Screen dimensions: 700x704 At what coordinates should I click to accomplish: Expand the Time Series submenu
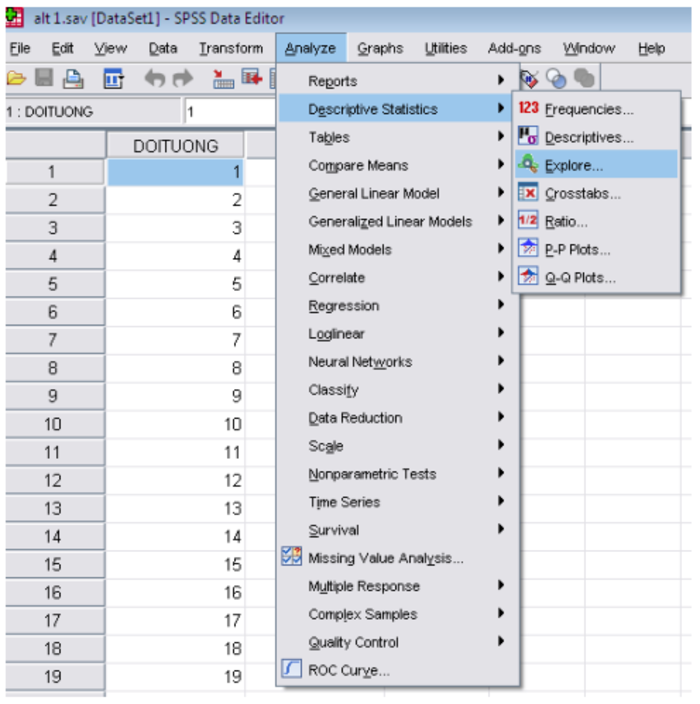[x=398, y=502]
